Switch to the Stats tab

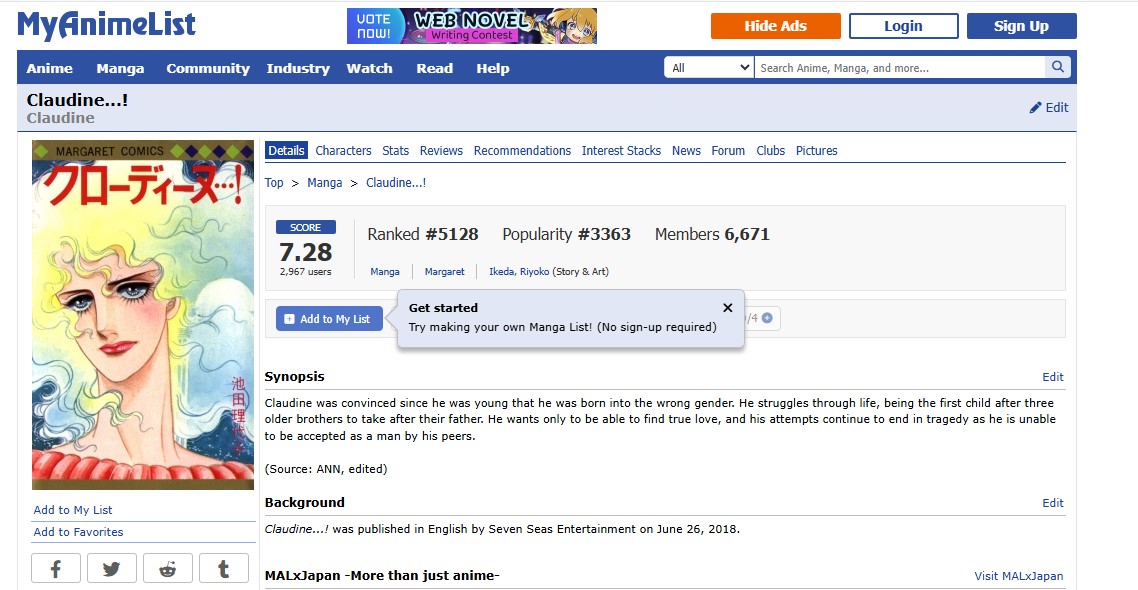pyautogui.click(x=396, y=150)
